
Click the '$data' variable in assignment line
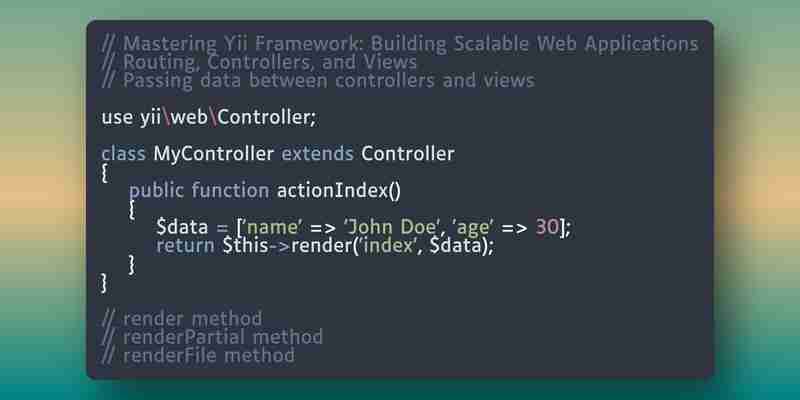tap(182, 228)
